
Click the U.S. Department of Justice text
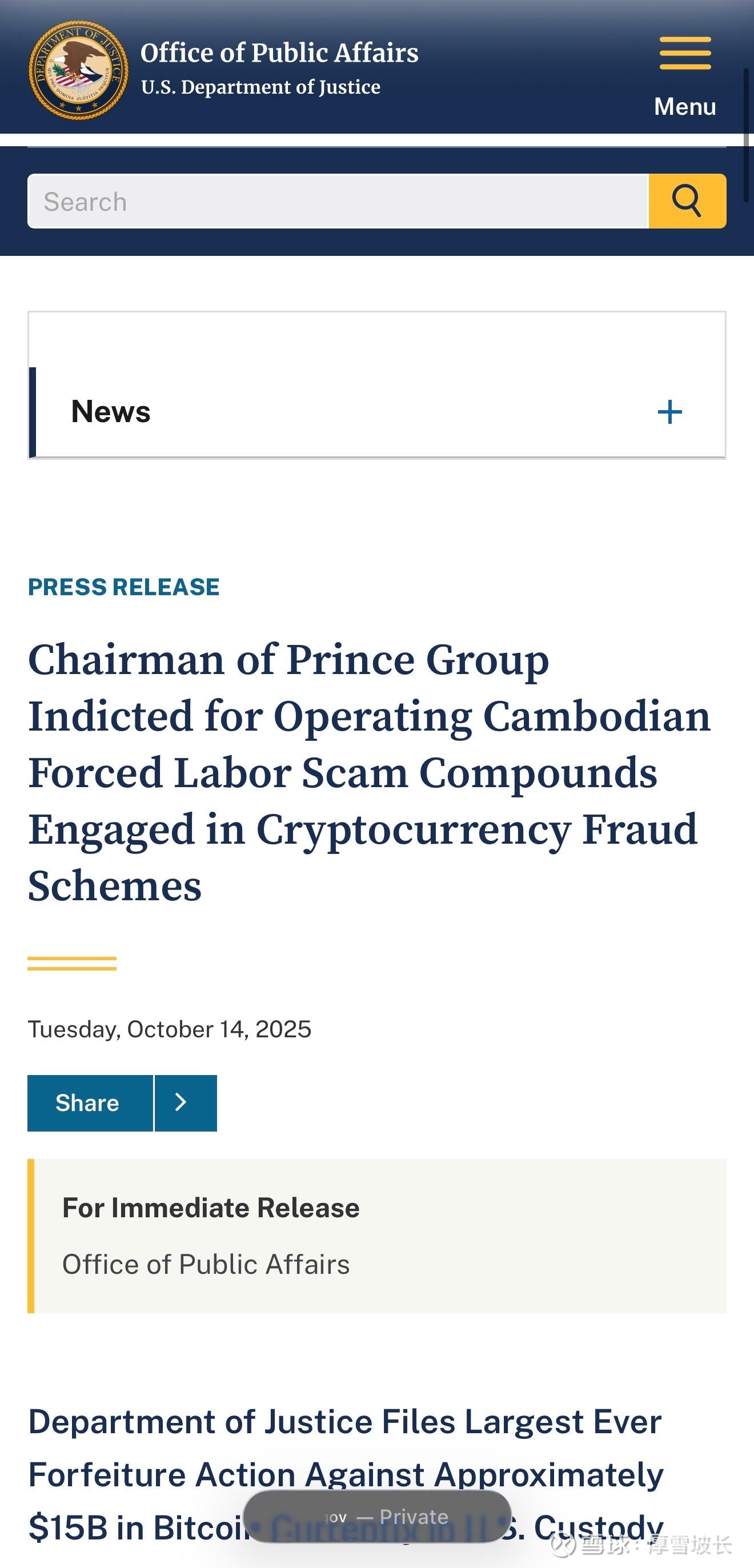click(x=260, y=87)
